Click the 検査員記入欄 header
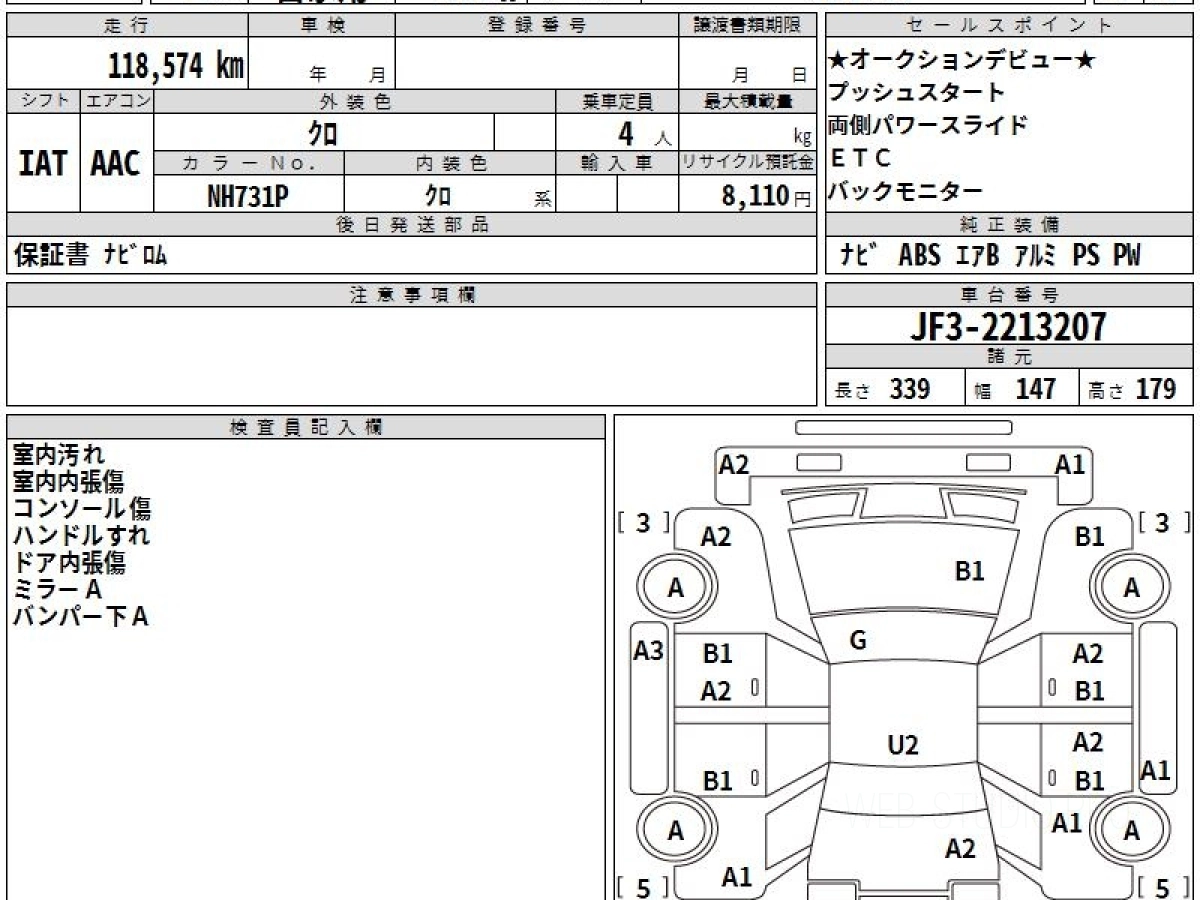1200x900 pixels. click(x=306, y=427)
